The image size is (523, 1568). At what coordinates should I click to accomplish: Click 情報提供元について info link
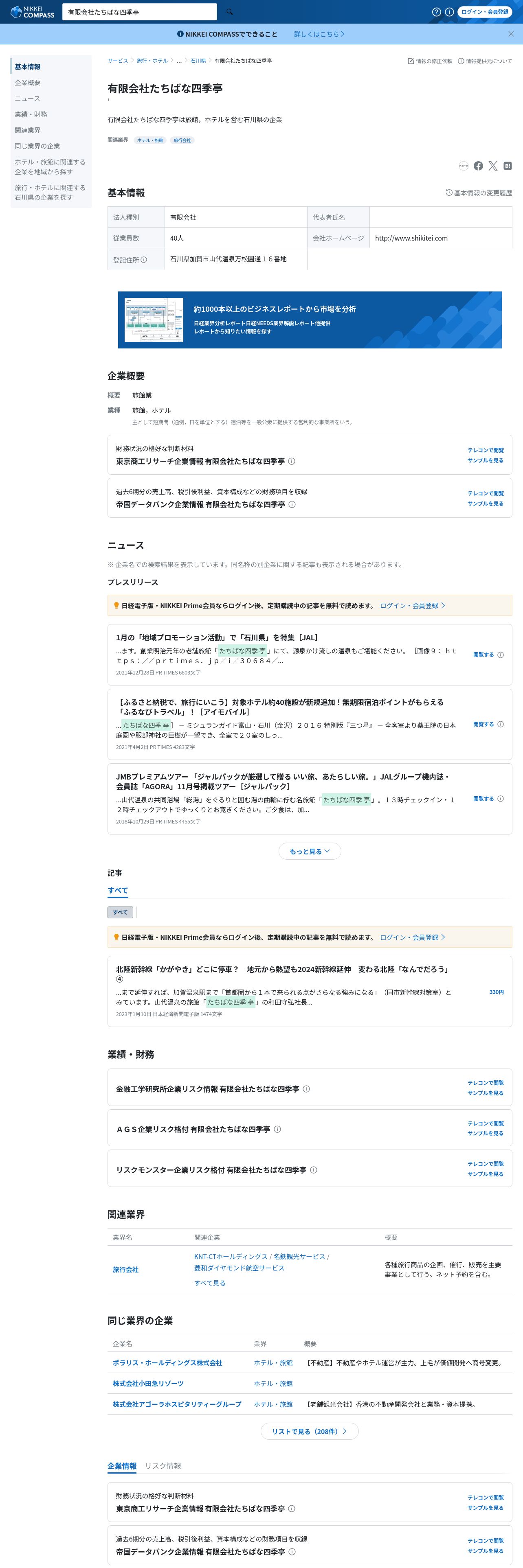pos(485,61)
